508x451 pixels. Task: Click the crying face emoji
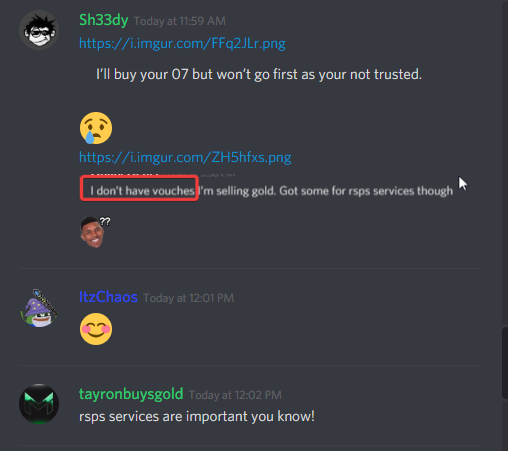[x=96, y=128]
